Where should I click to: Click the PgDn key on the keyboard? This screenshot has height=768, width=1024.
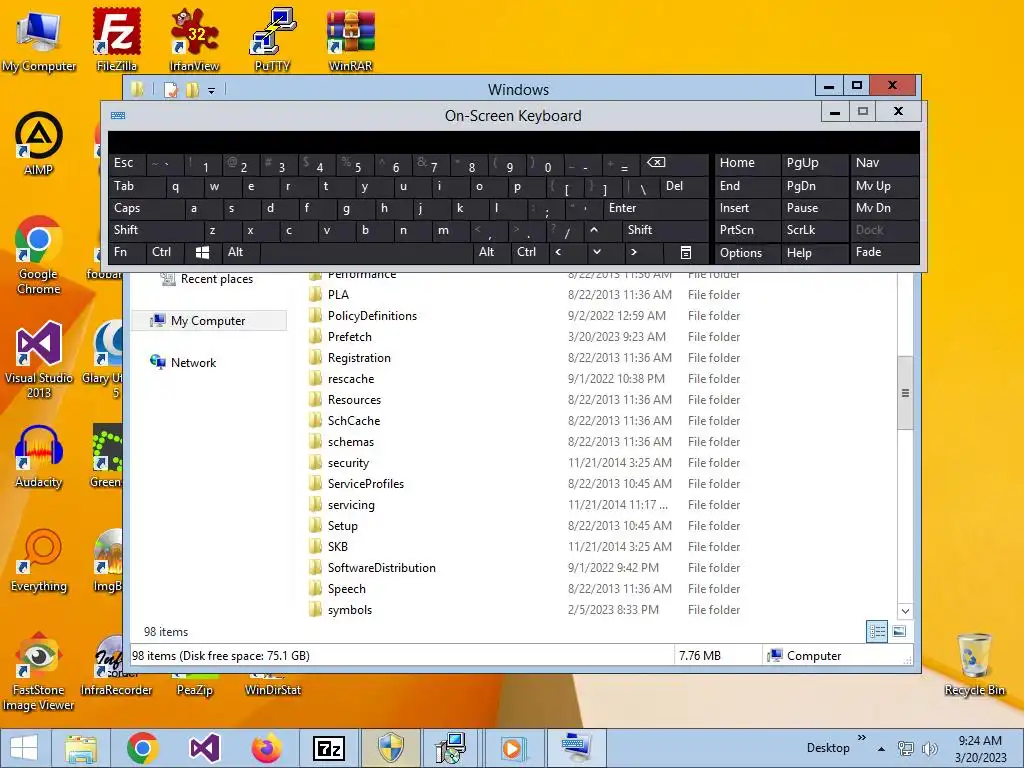tap(814, 186)
